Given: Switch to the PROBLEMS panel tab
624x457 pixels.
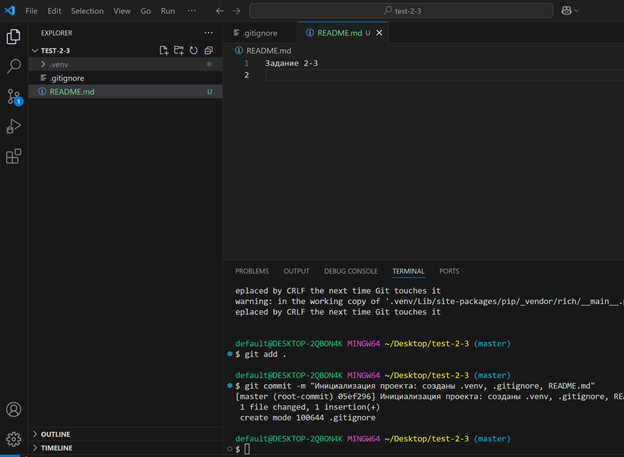Looking at the screenshot, I should pyautogui.click(x=252, y=271).
